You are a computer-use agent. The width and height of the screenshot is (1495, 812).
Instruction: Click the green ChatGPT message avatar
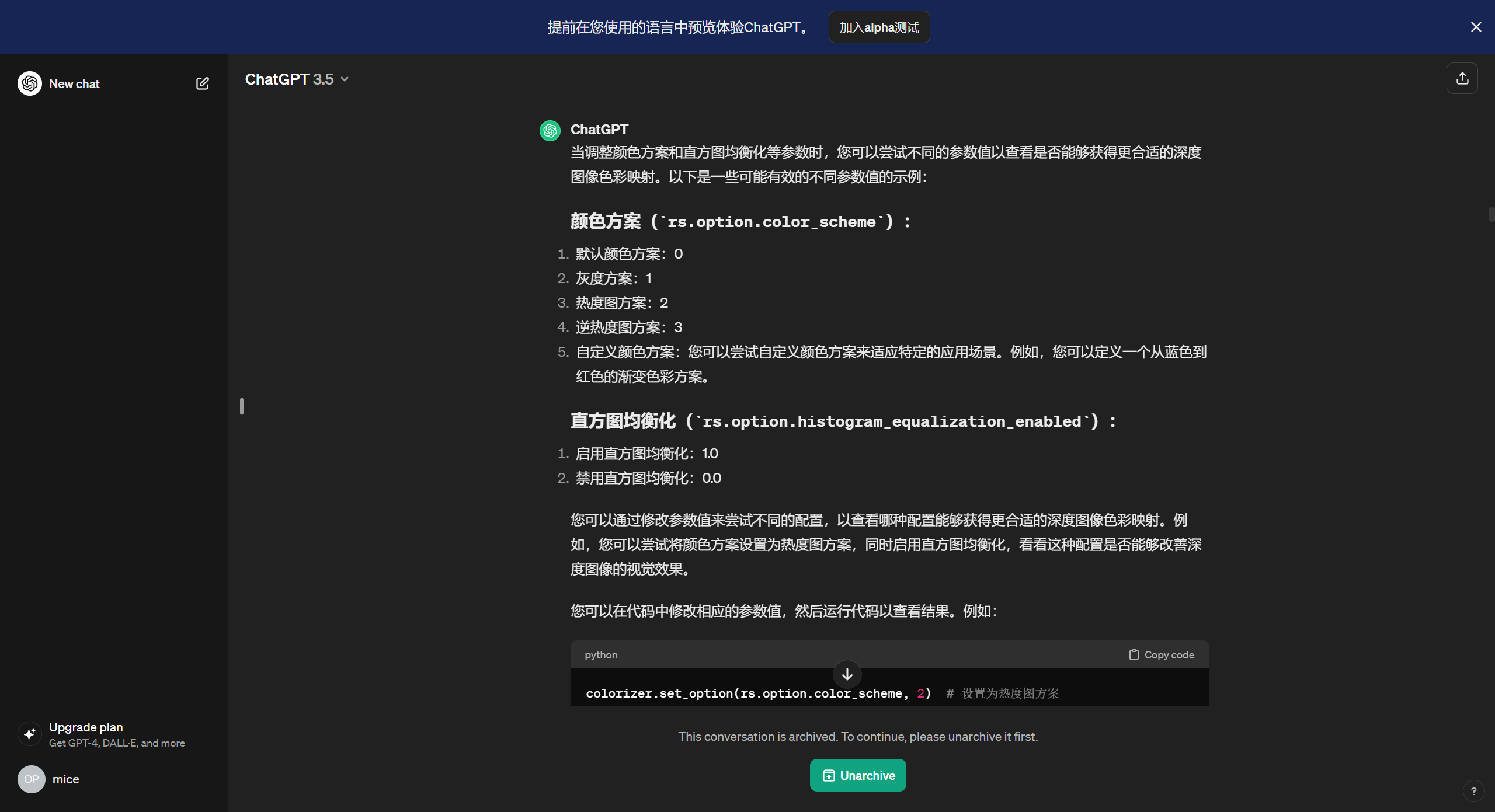click(x=550, y=130)
